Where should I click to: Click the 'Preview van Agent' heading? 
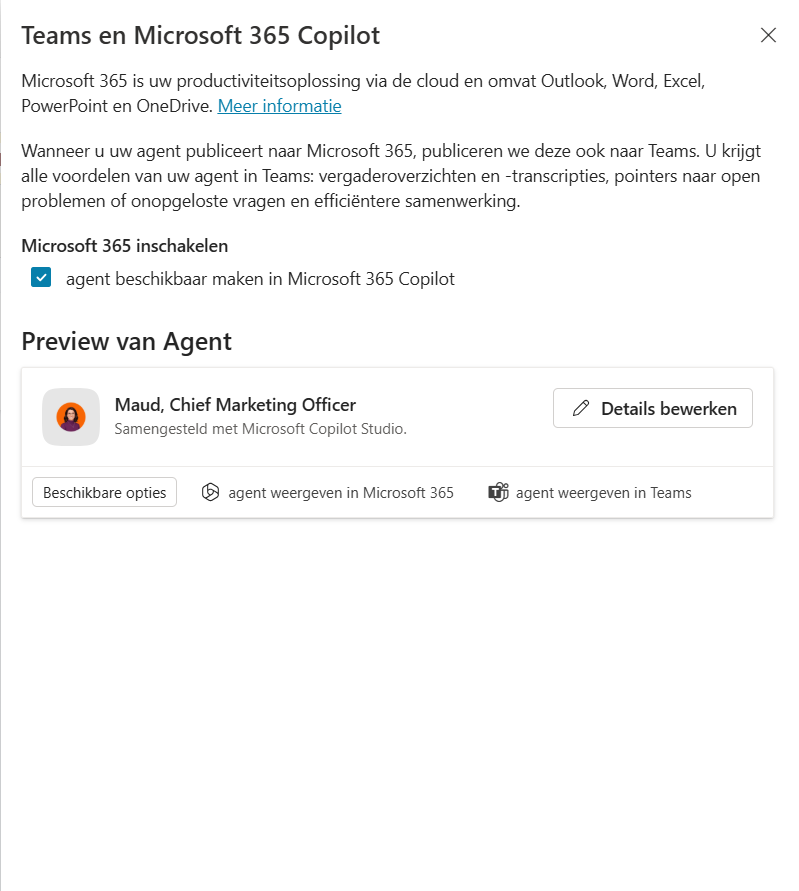point(126,341)
